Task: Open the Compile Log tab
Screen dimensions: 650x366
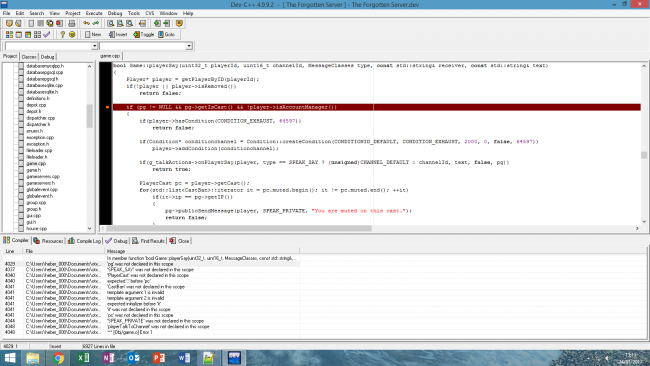Action: click(x=84, y=241)
